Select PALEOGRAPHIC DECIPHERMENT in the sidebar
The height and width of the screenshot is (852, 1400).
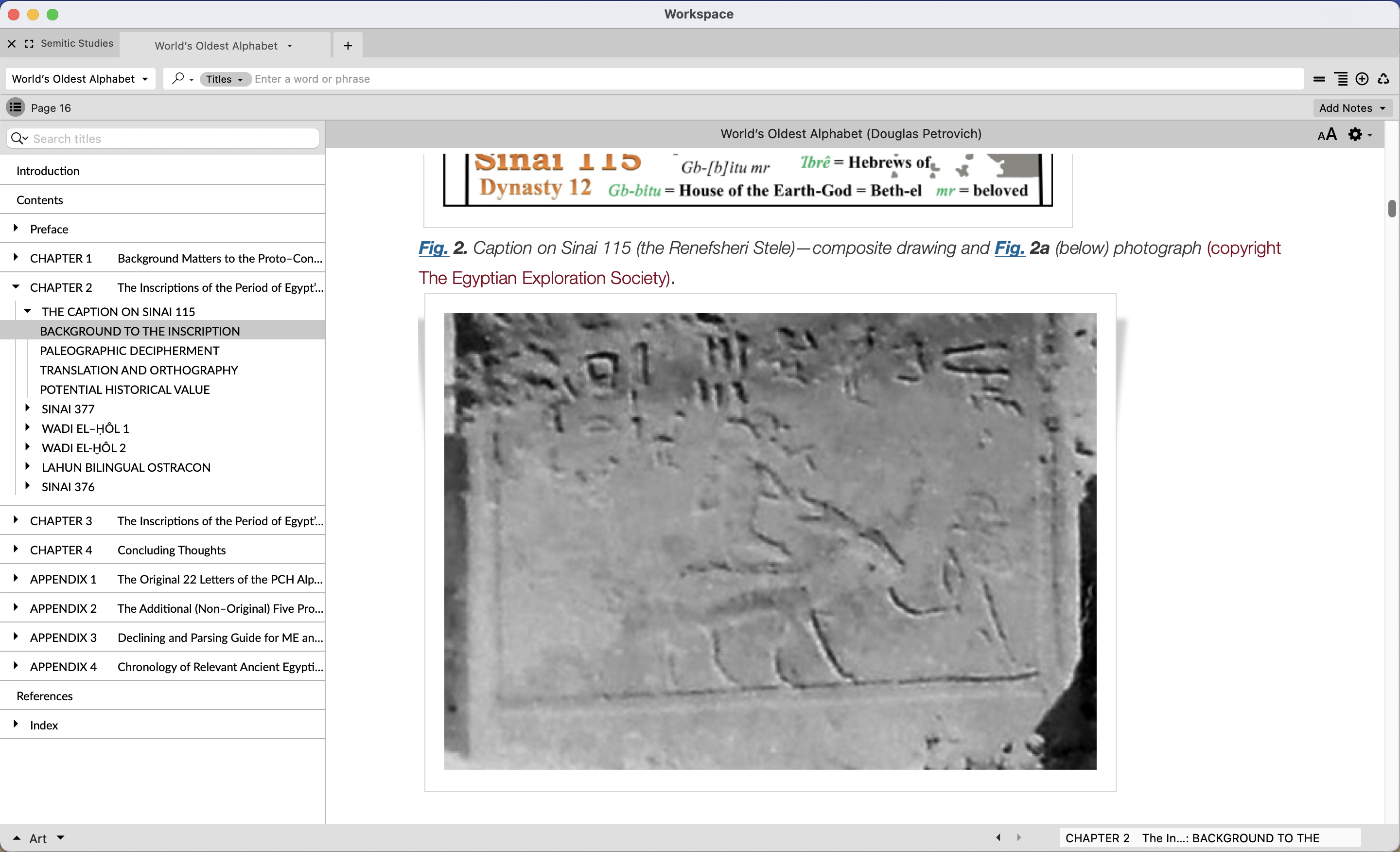pos(129,351)
